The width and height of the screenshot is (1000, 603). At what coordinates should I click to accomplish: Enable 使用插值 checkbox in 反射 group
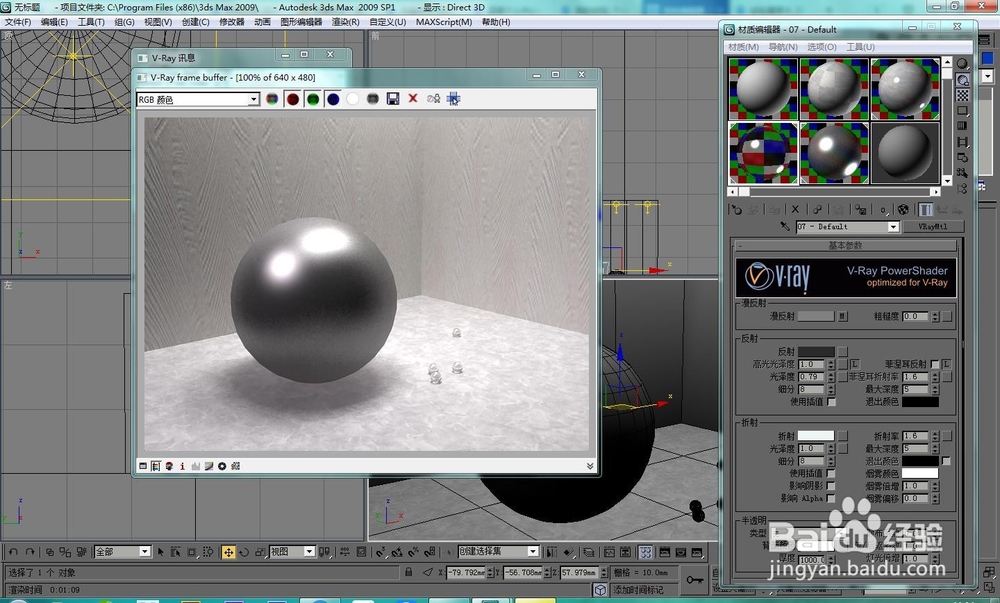tap(832, 402)
